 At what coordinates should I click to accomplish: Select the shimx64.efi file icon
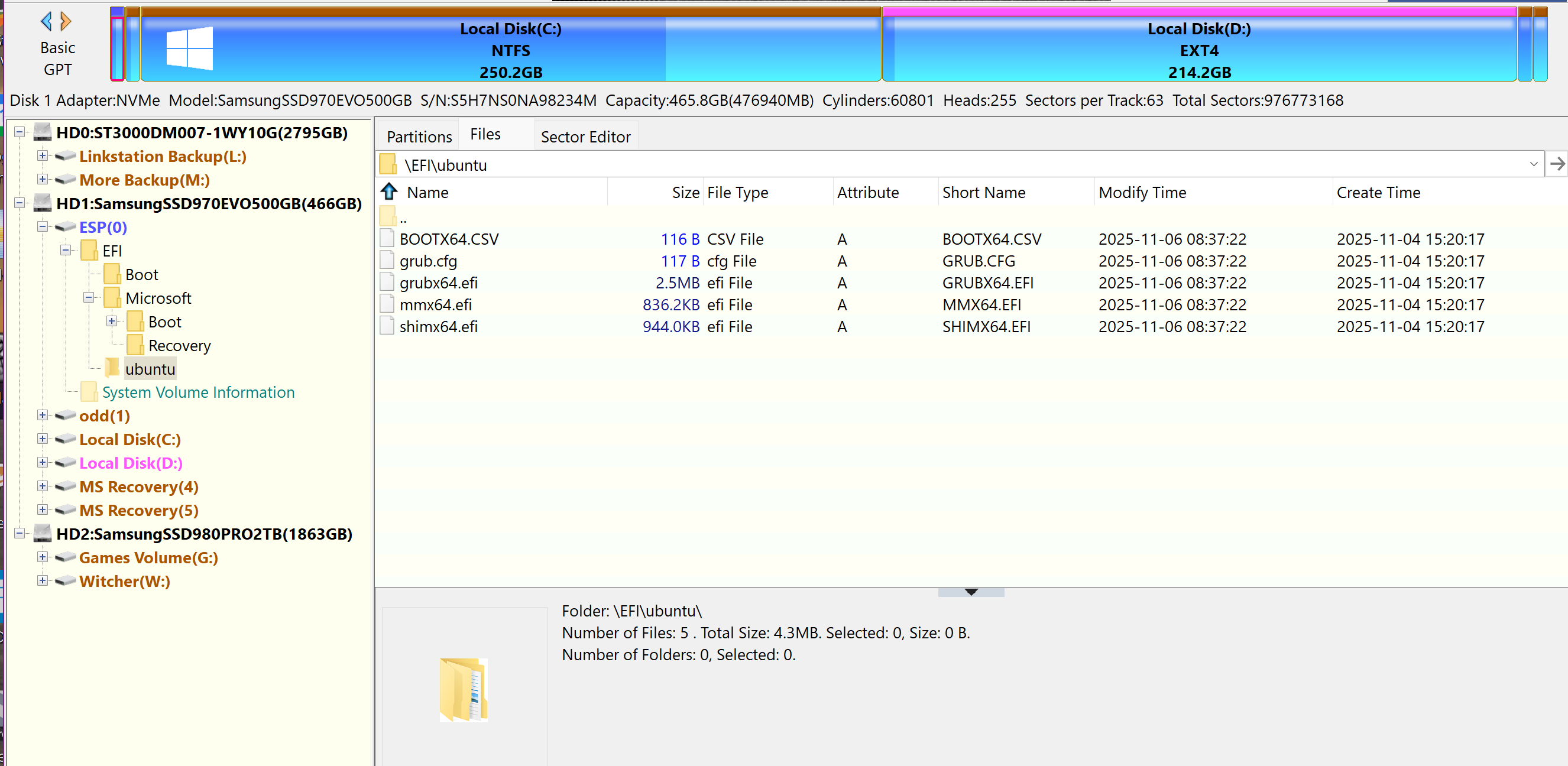pos(387,326)
